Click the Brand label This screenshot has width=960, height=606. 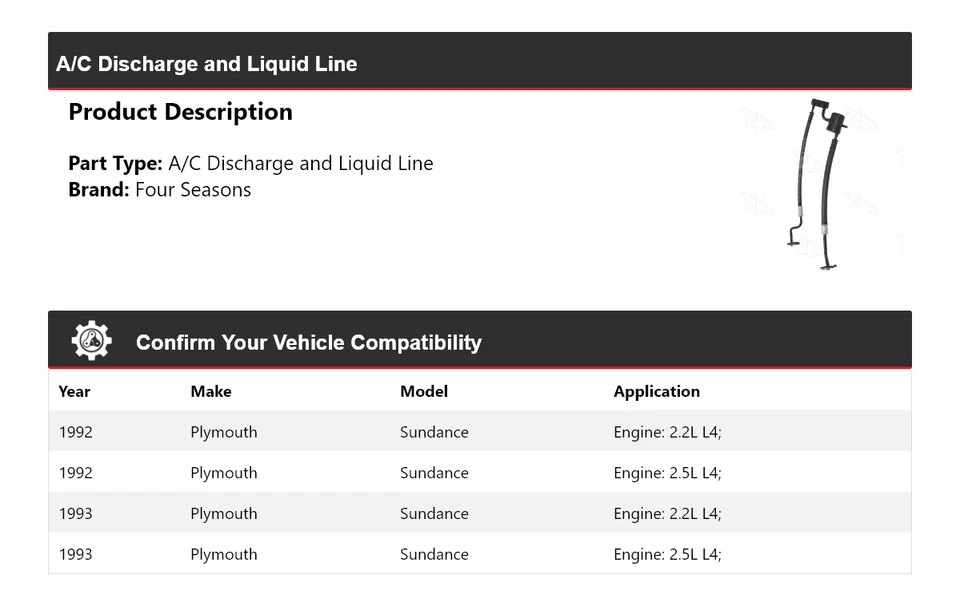click(x=98, y=190)
